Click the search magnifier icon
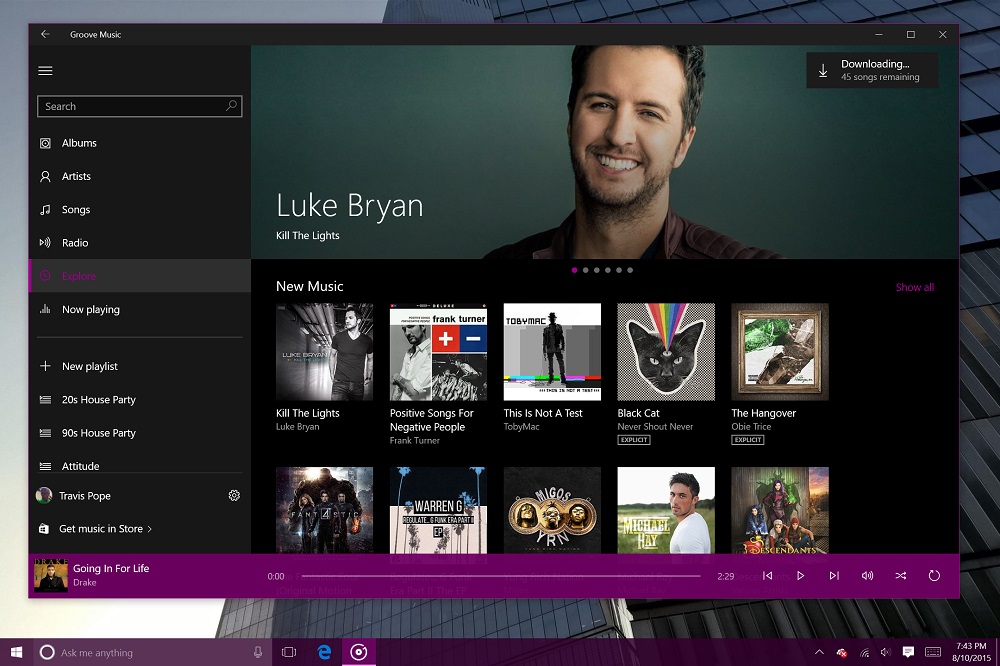The image size is (1000, 666). coord(232,106)
